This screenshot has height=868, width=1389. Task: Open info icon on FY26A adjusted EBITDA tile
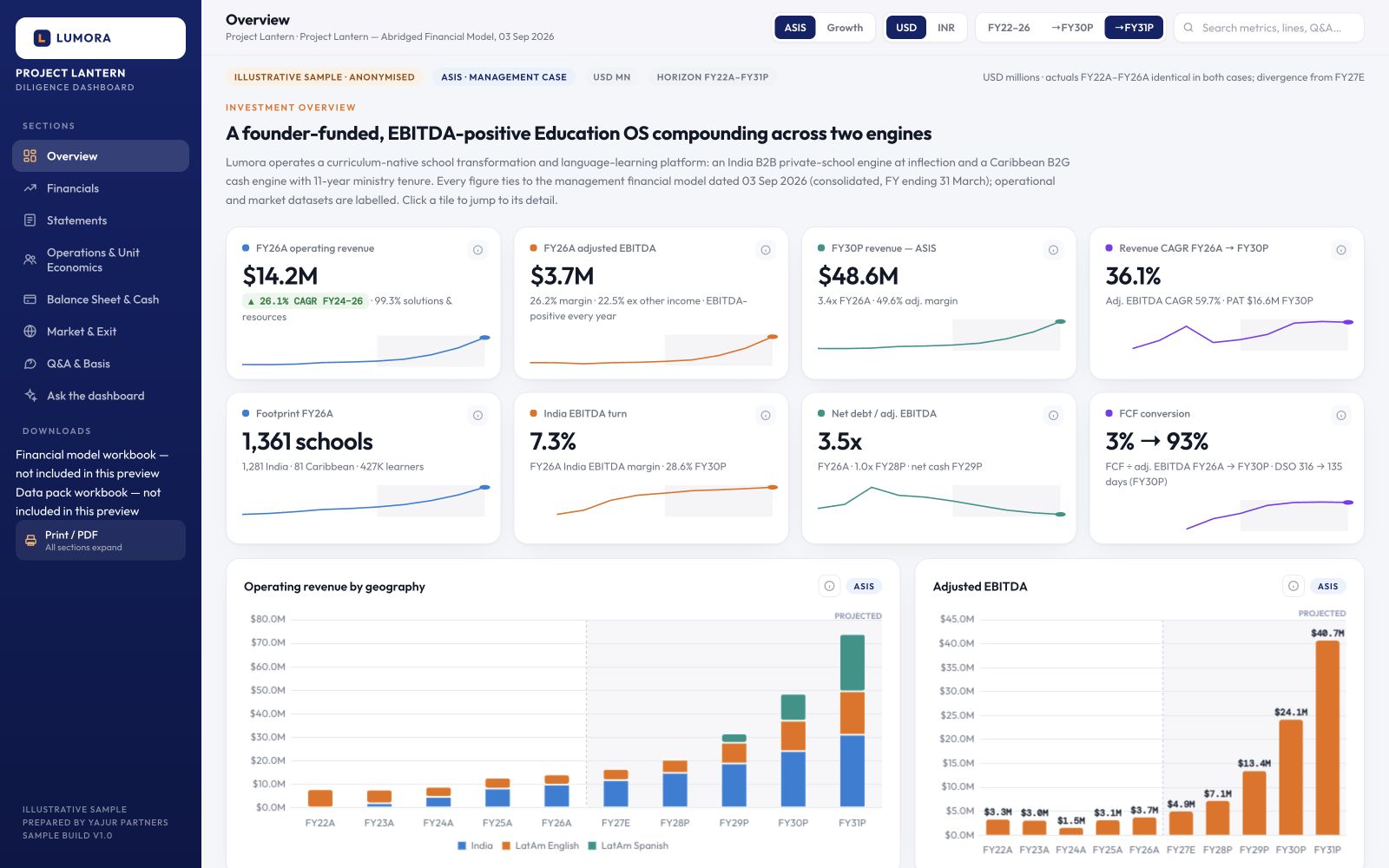coord(766,250)
